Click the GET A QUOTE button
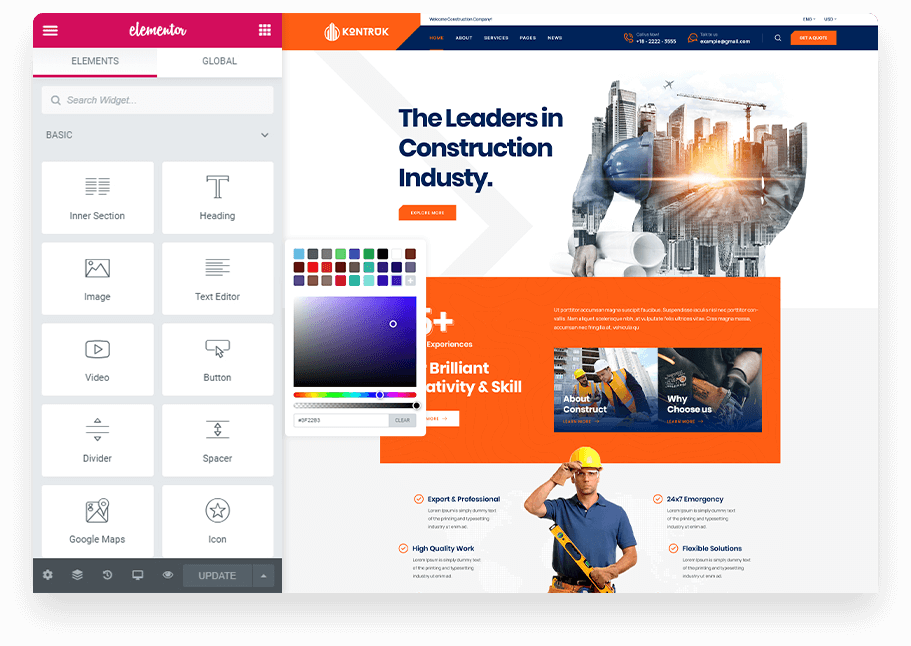This screenshot has width=911, height=646. (813, 38)
